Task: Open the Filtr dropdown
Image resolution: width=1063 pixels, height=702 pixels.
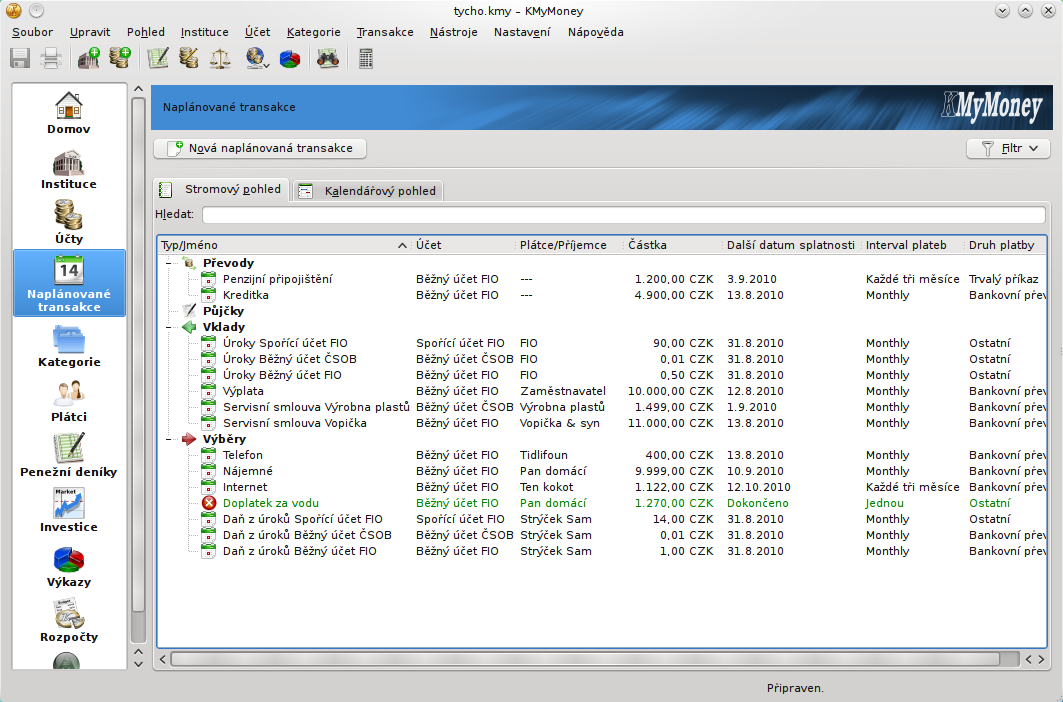Action: click(1008, 148)
